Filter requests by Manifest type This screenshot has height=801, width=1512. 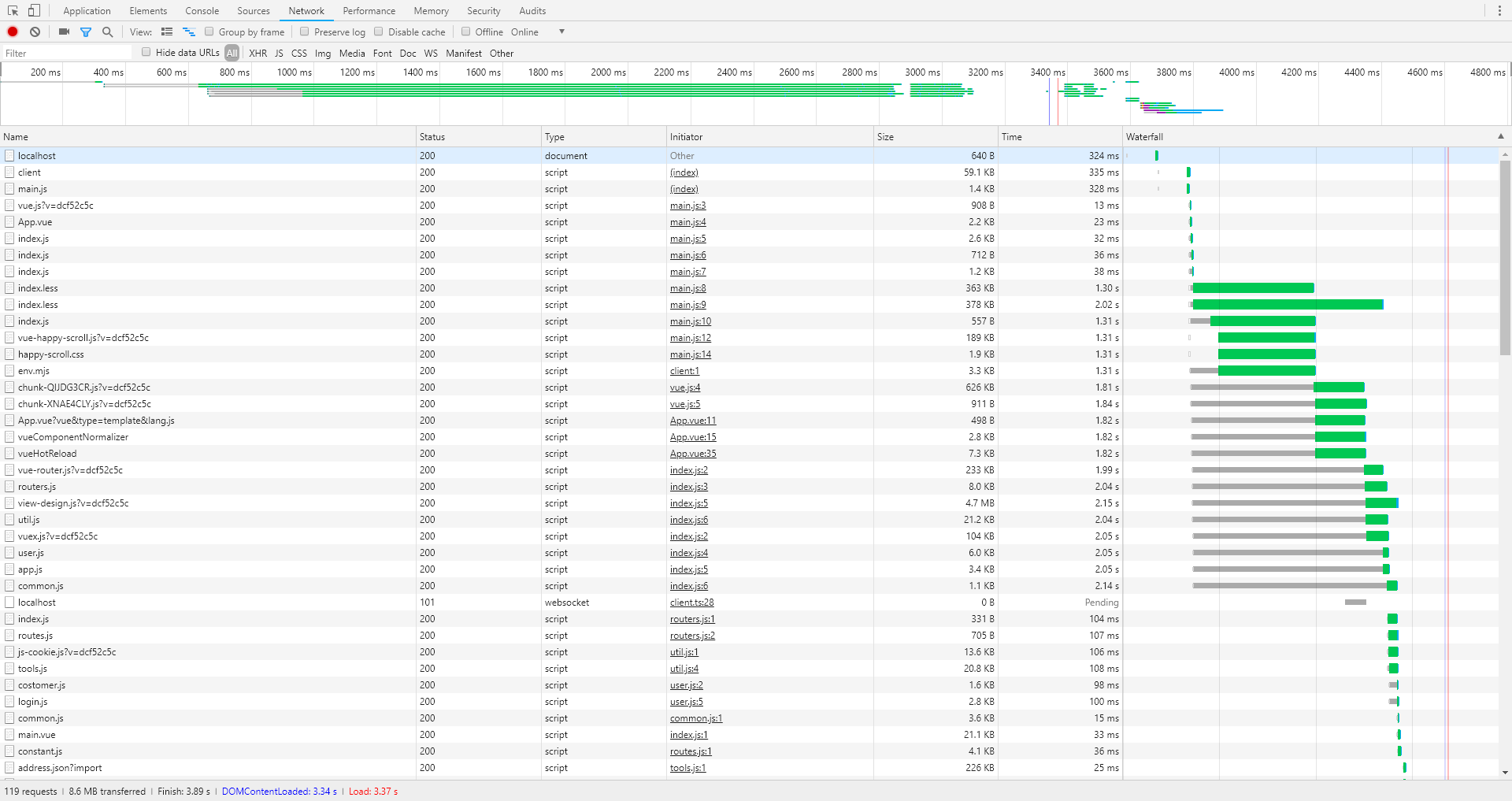coord(464,53)
